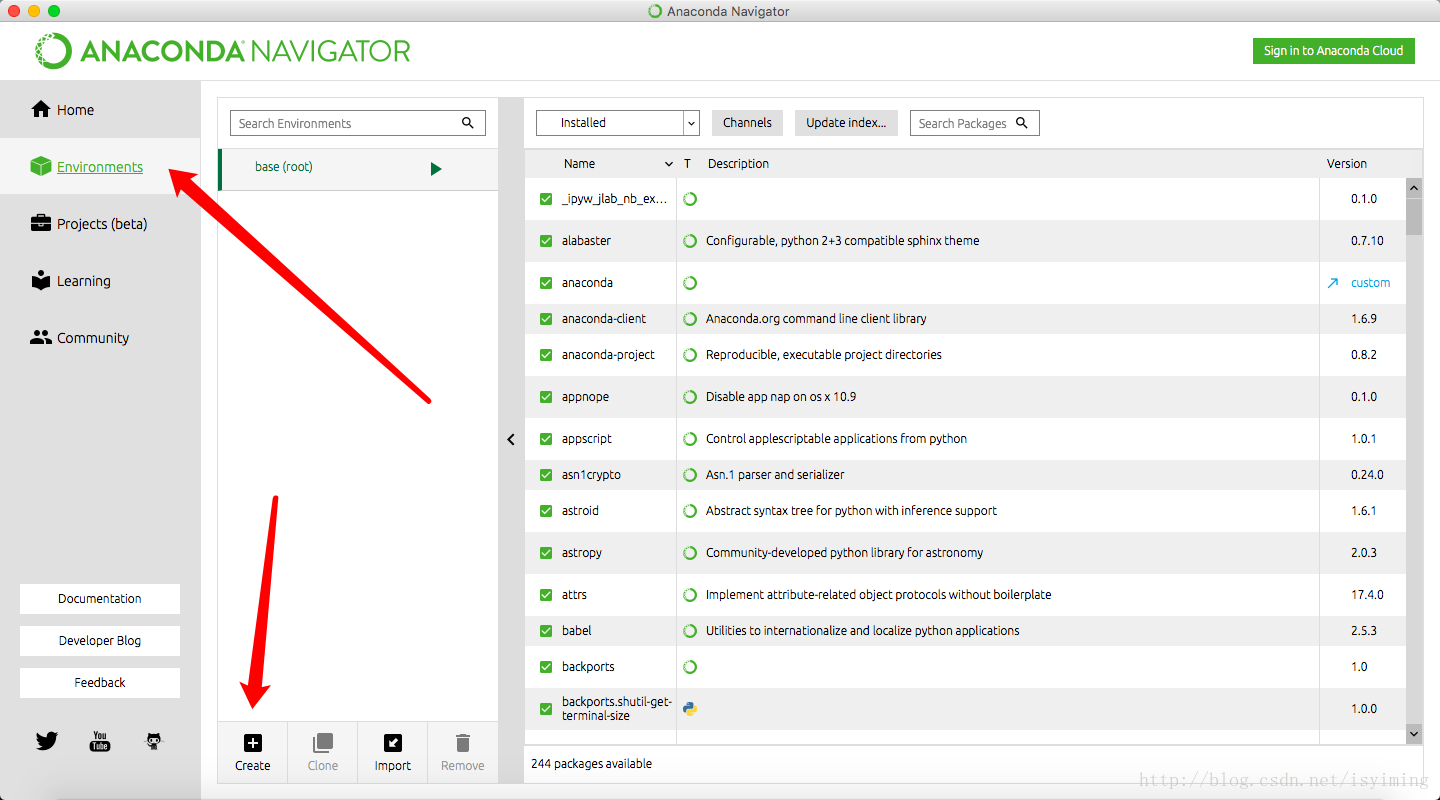The height and width of the screenshot is (800, 1440).
Task: Click the Update index button
Action: pos(846,123)
